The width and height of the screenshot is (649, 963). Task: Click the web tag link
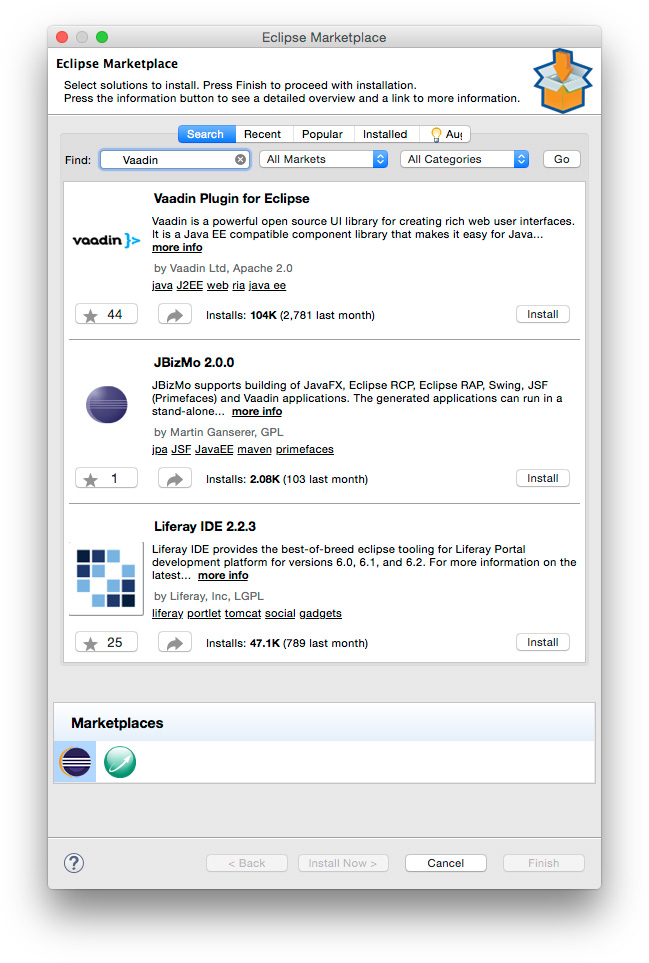[x=217, y=286]
